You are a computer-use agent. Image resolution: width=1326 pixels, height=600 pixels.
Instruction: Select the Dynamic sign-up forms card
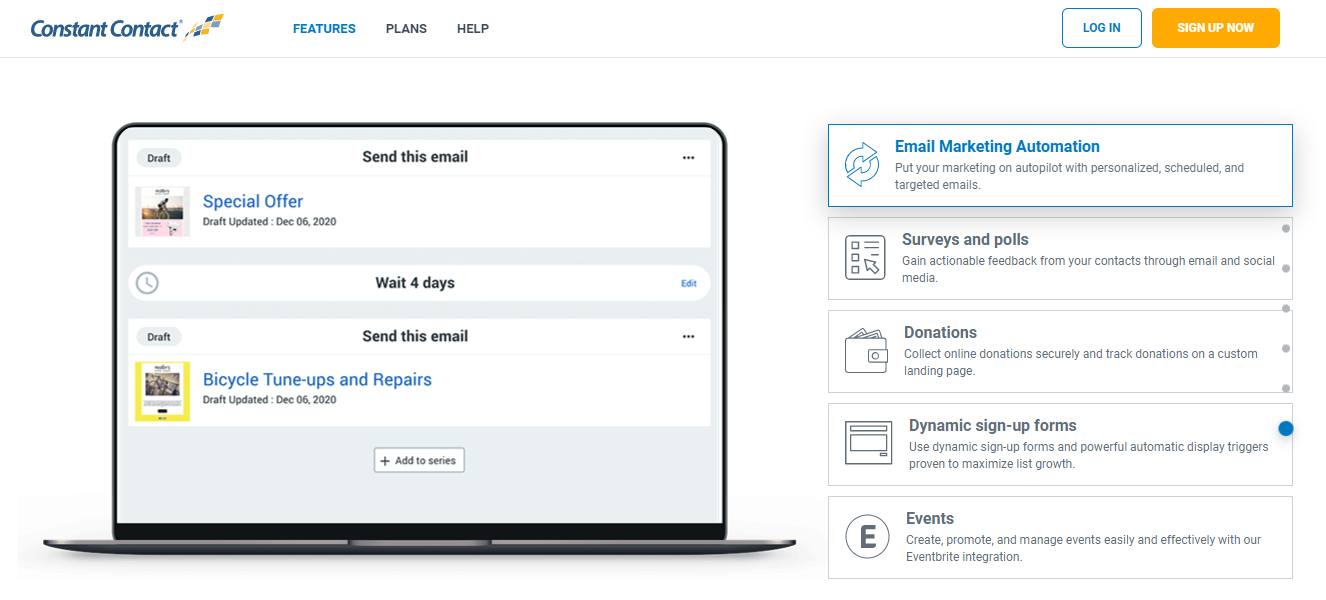point(1060,444)
